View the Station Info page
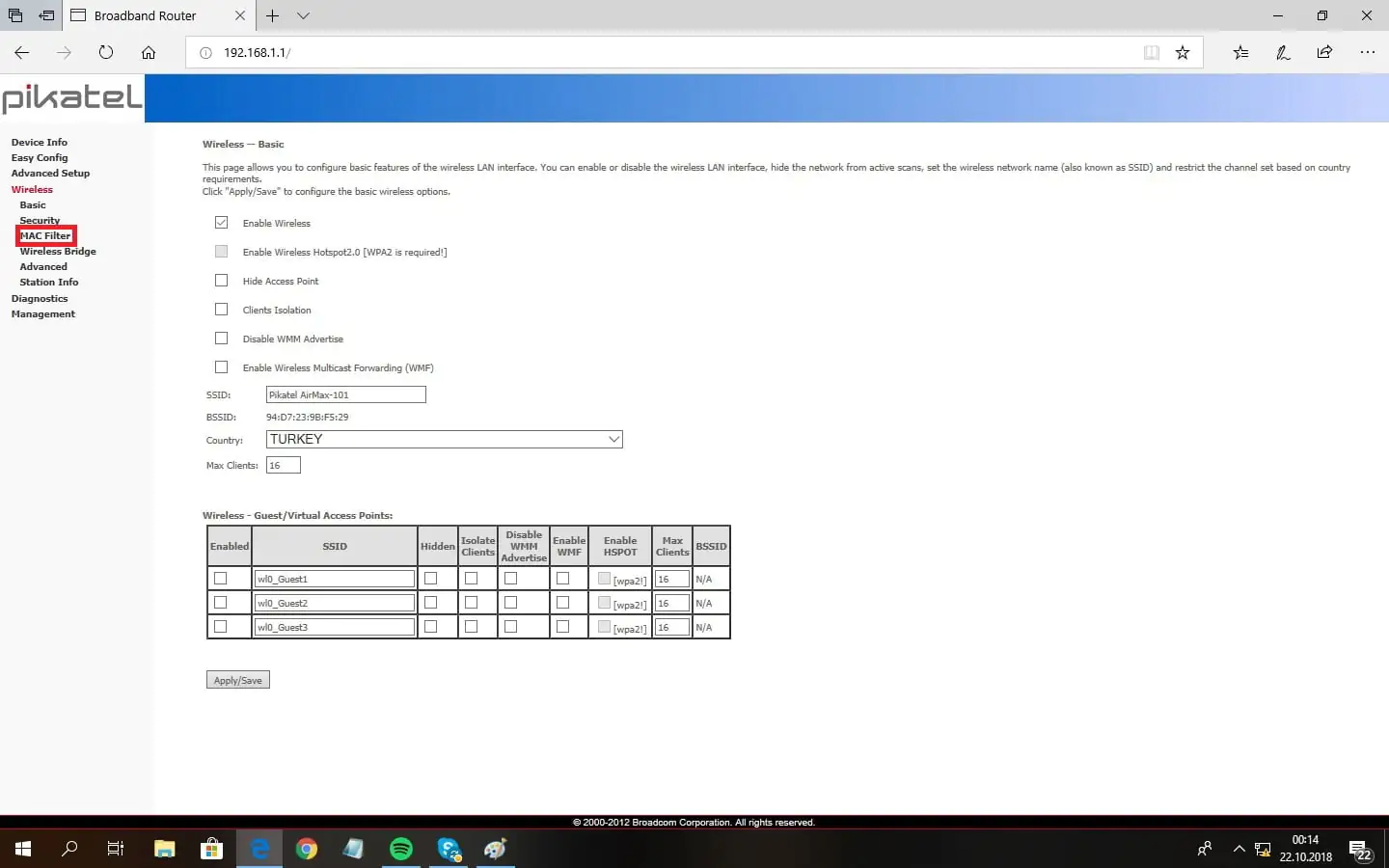1389x868 pixels. (x=49, y=283)
